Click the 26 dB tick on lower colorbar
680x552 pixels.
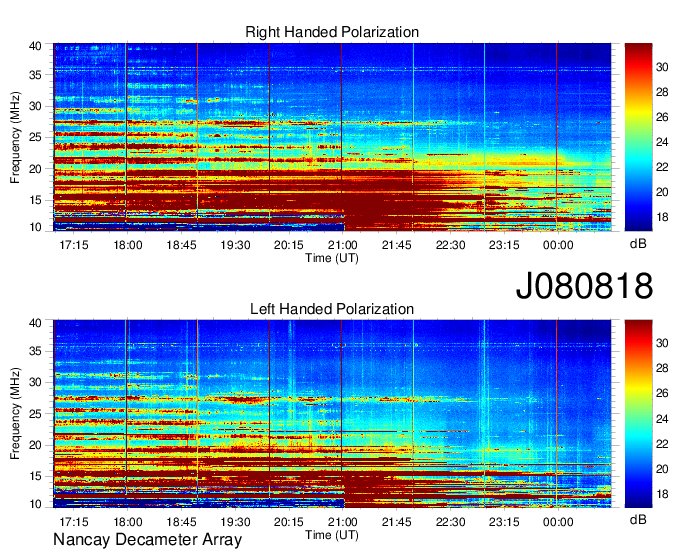pos(662,393)
